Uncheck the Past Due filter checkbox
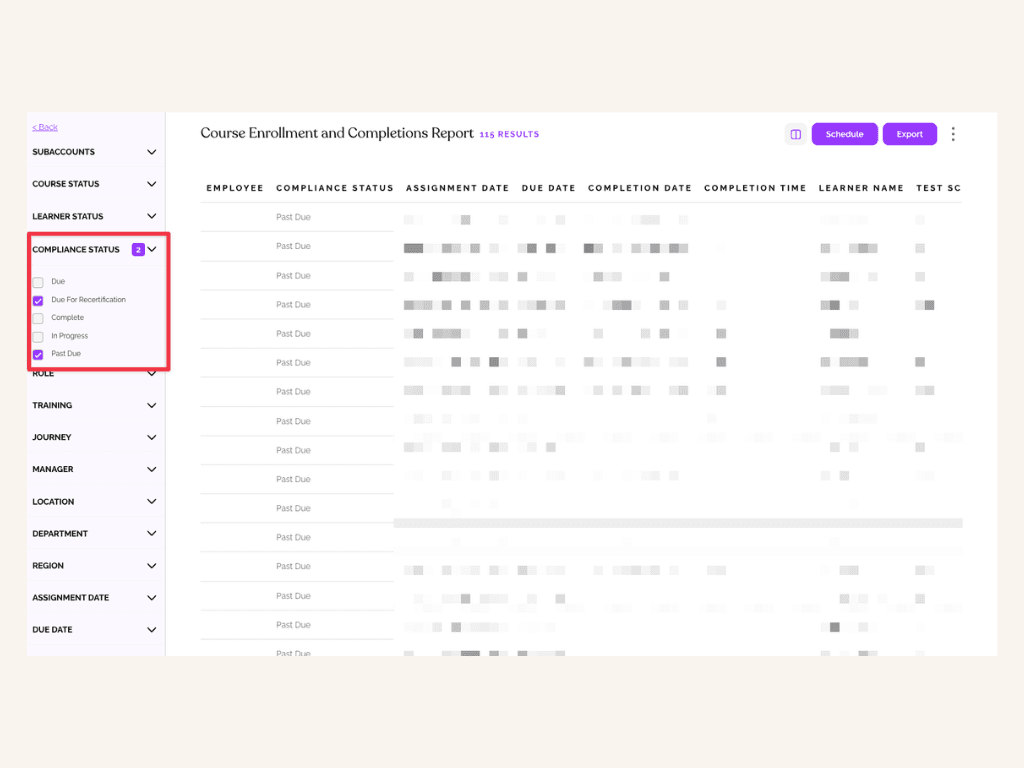The width and height of the screenshot is (1024, 768). [38, 355]
